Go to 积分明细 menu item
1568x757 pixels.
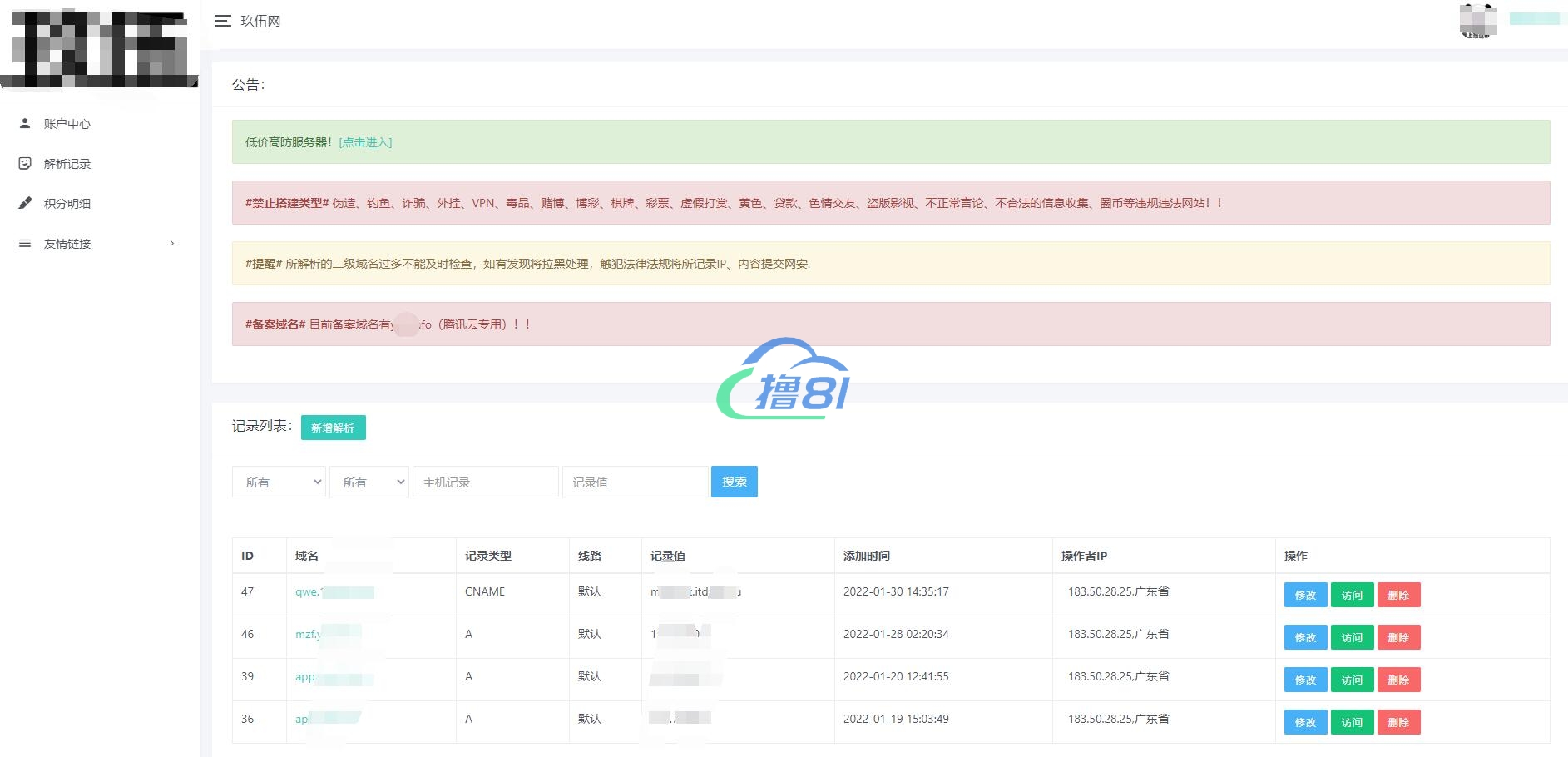coord(67,204)
